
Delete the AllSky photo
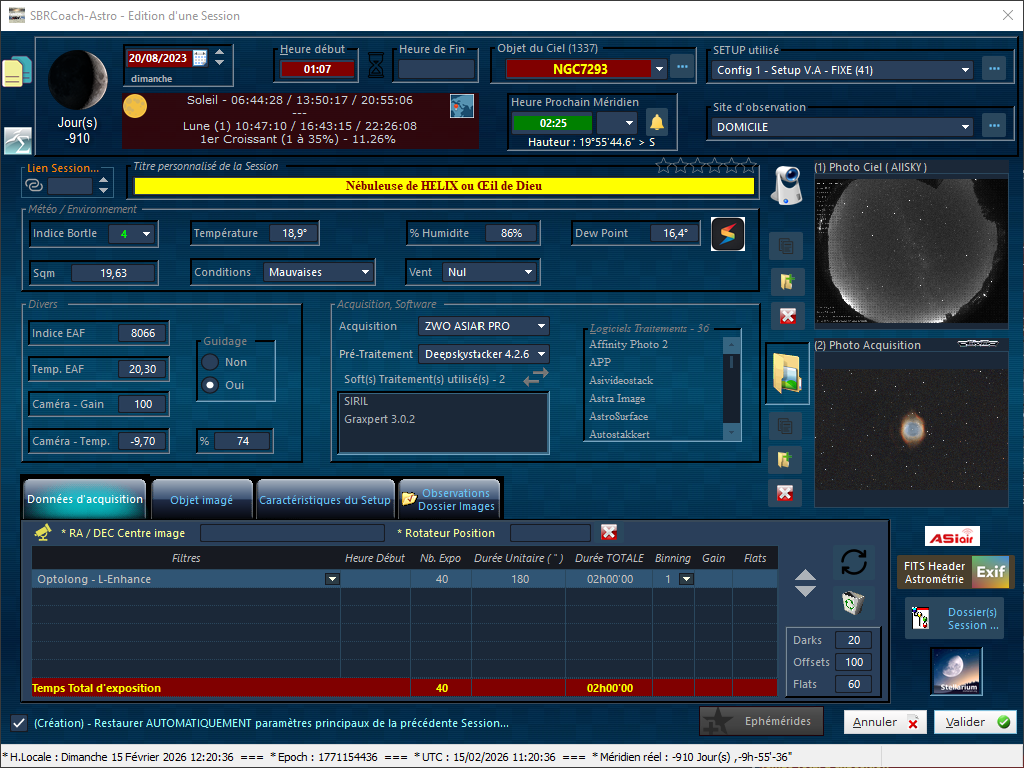click(788, 316)
